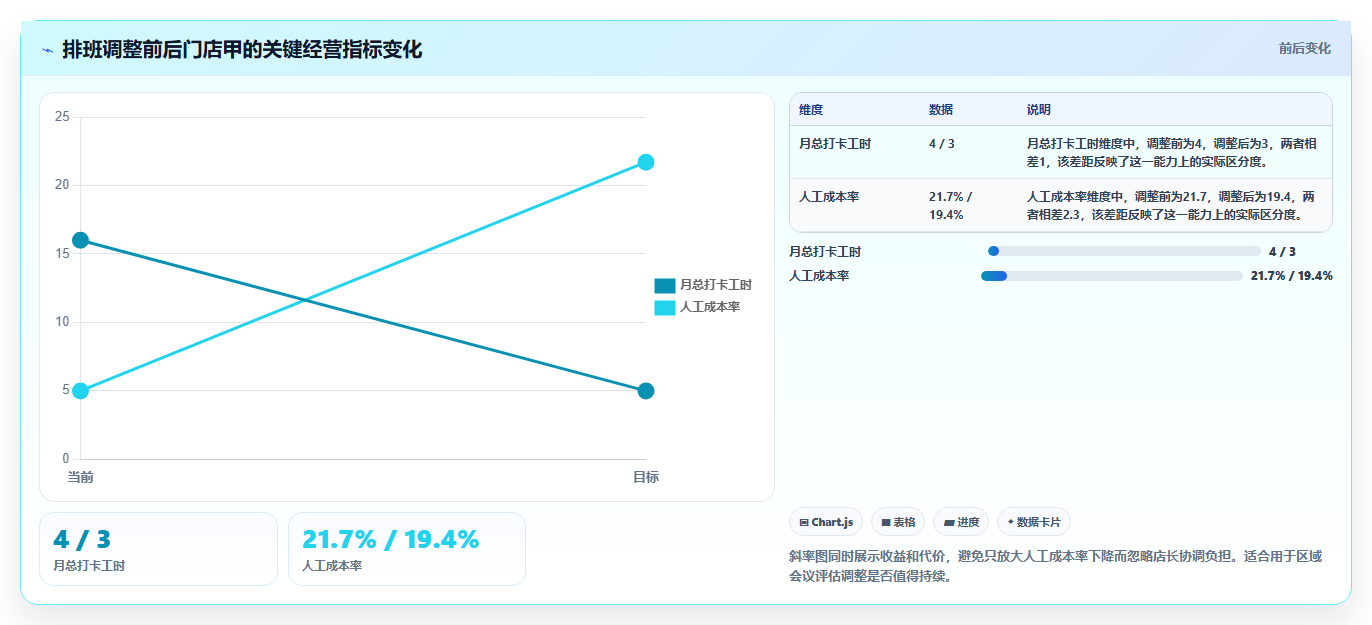Click the 维度 column header
1372x625 pixels.
click(x=811, y=110)
